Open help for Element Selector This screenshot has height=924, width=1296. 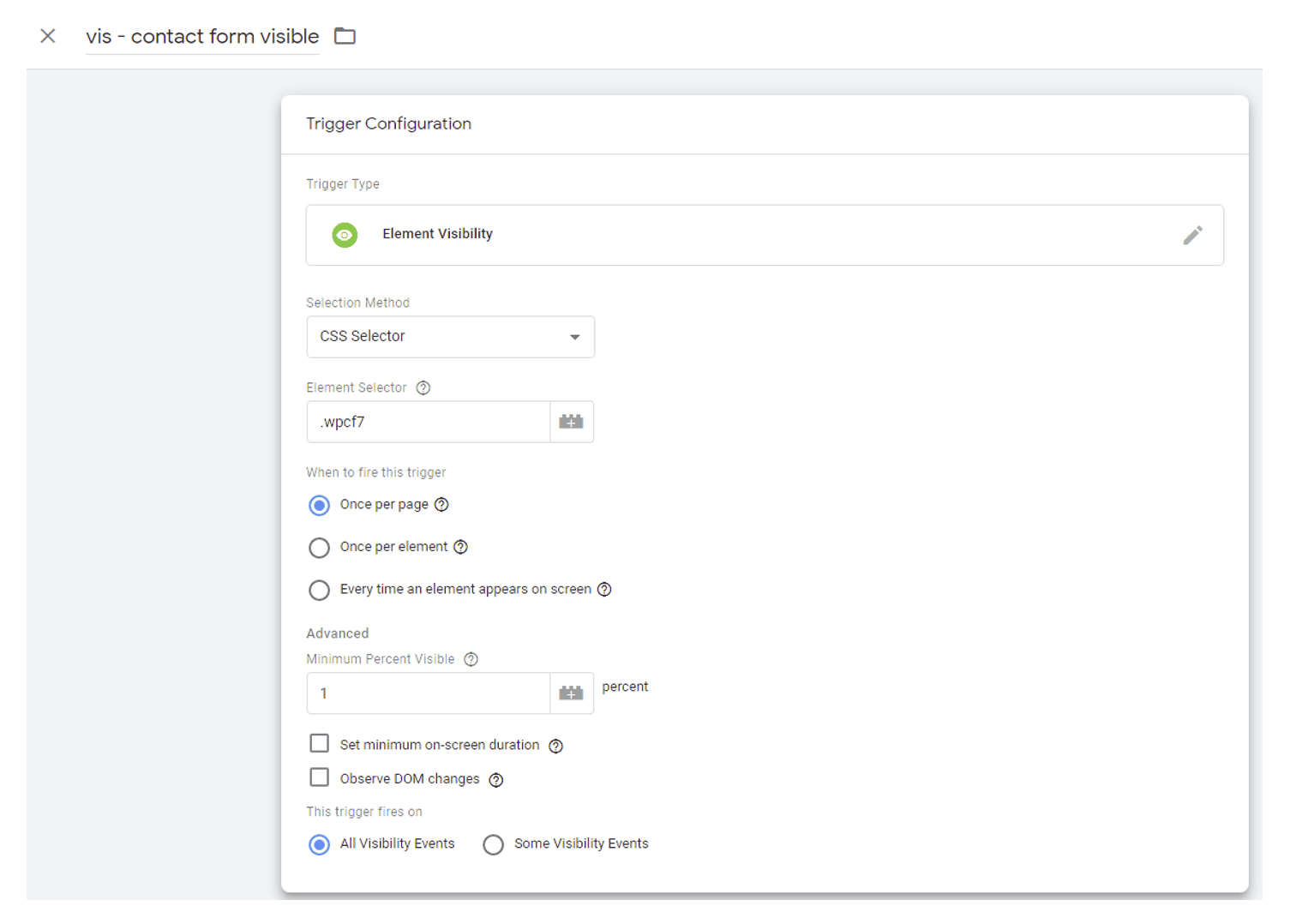(423, 388)
